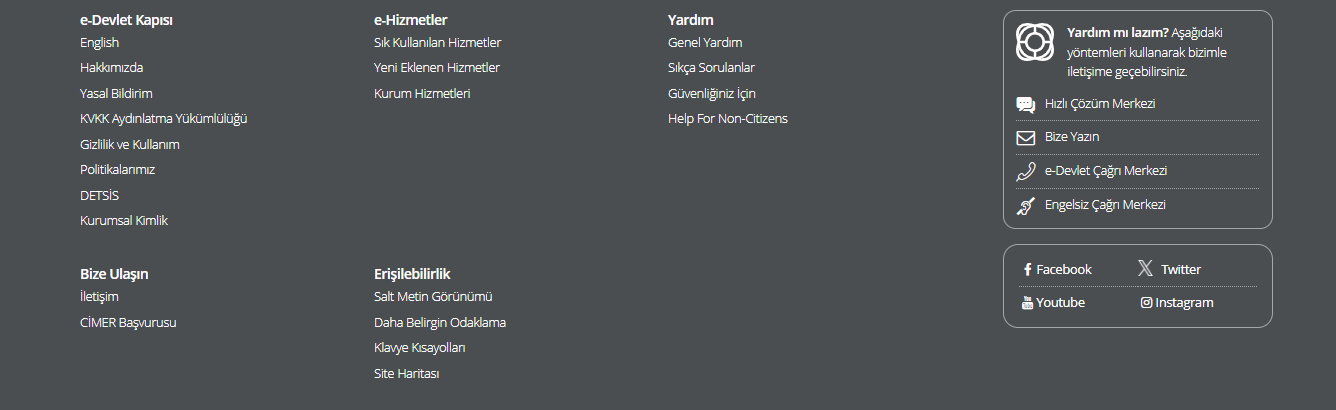Go to KVKK Aydınlatma Yükümlülüğü
This screenshot has height=410, width=1336.
click(x=163, y=119)
